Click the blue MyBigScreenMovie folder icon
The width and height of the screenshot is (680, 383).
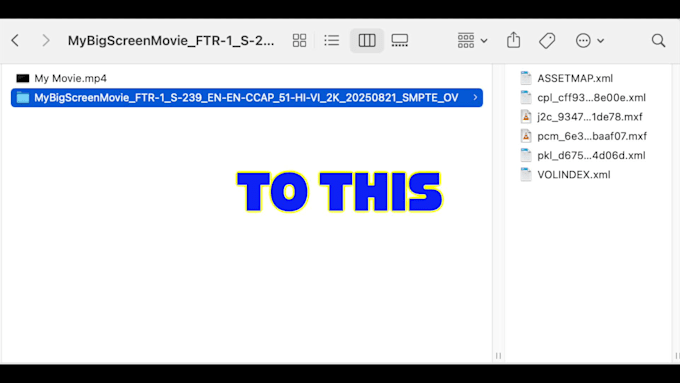(23, 98)
